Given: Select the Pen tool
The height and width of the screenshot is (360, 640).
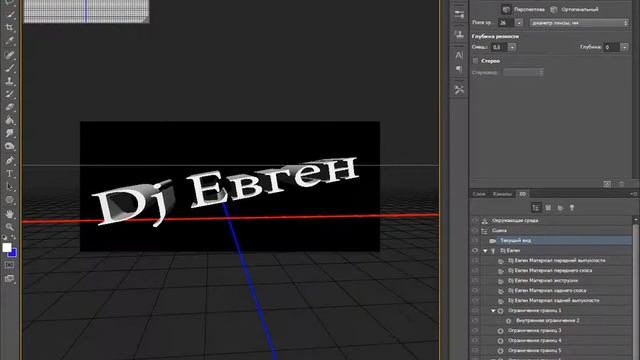Looking at the screenshot, I should [x=9, y=160].
